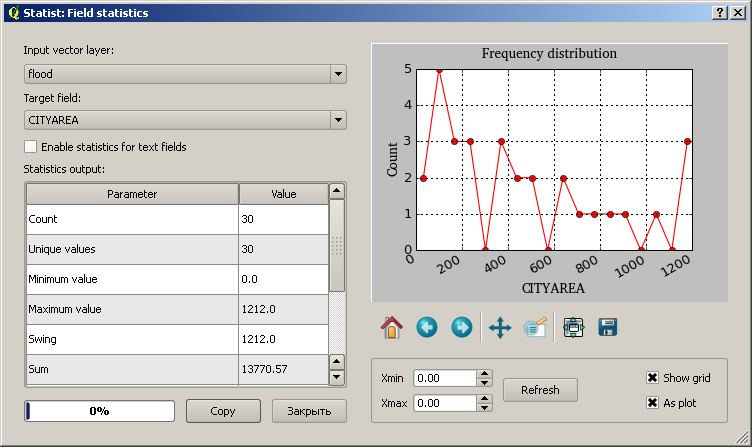This screenshot has height=447, width=752.
Task: Click the Swing row value 1212.0
Action: pyautogui.click(x=283, y=339)
